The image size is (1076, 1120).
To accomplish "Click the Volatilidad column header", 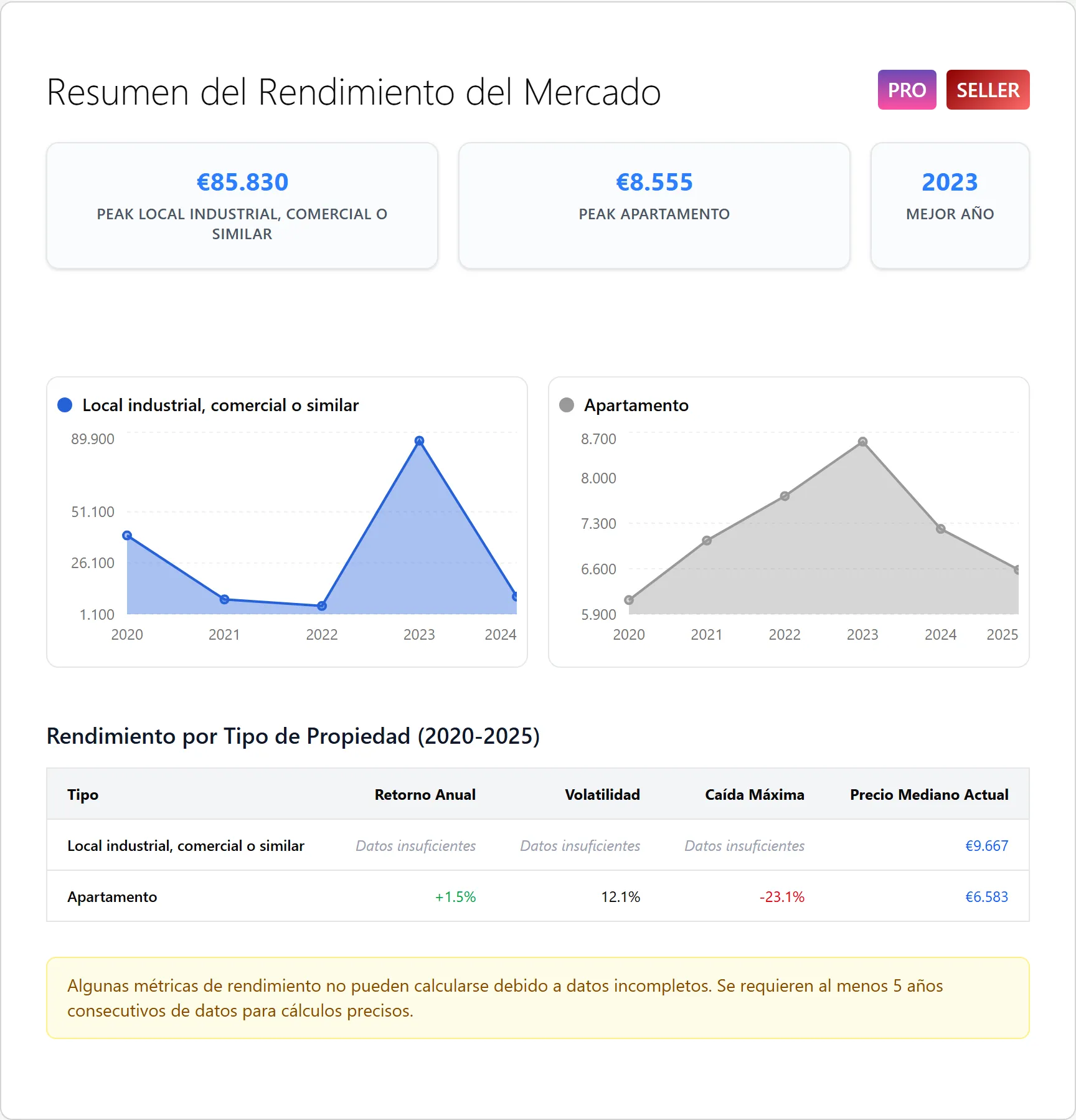I will pyautogui.click(x=603, y=795).
